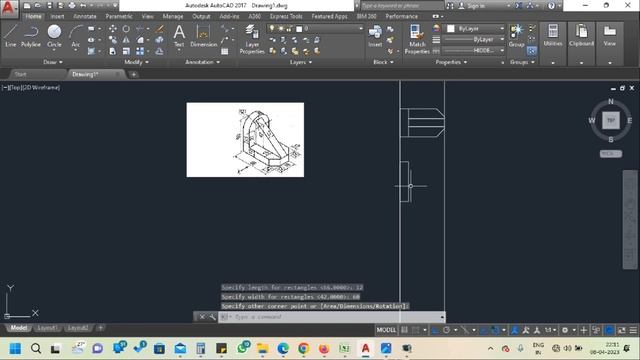Screen dimensions: 640x360
Task: Select the Line drawing tool
Action: coord(11,36)
